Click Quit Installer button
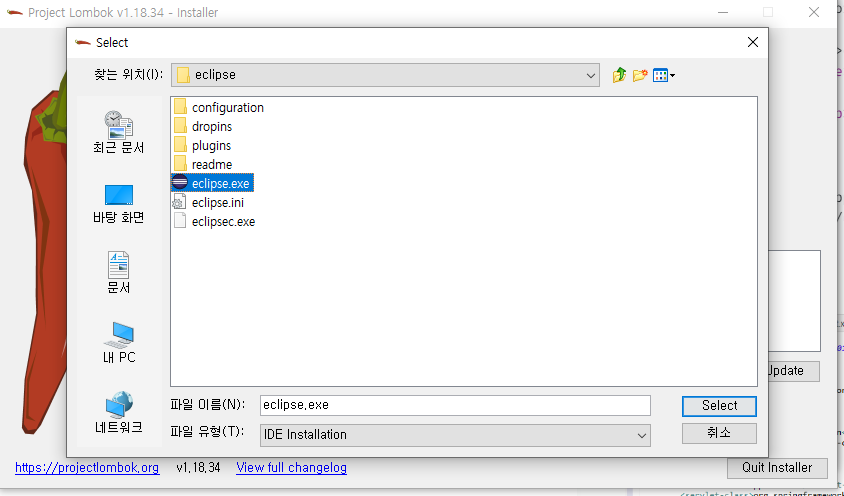Image resolution: width=844 pixels, height=496 pixels. 777,467
